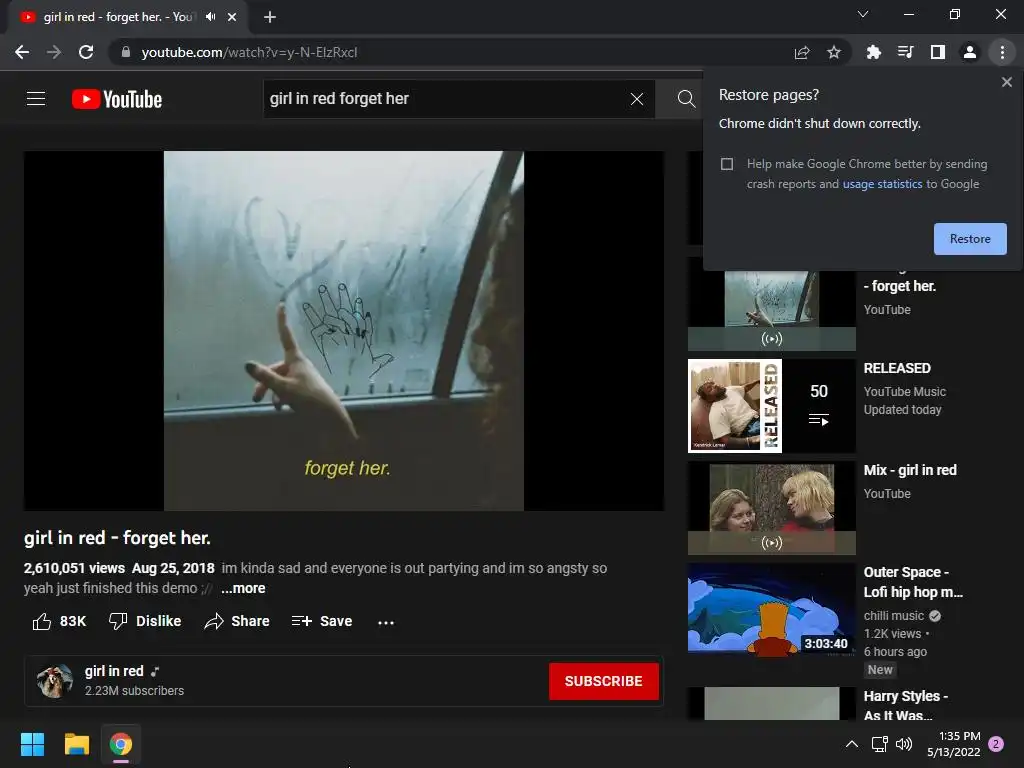Open the more actions ellipsis under the video
The height and width of the screenshot is (768, 1024).
(x=386, y=622)
